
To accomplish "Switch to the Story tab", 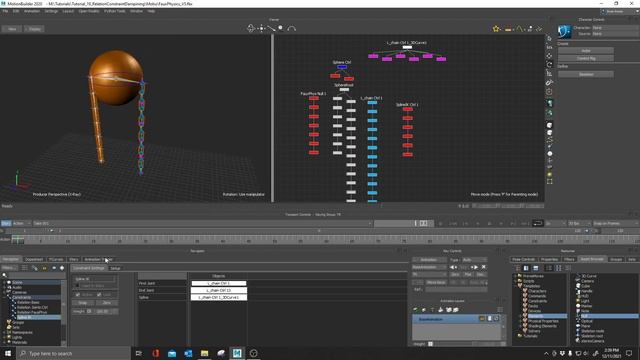I will click(74, 259).
